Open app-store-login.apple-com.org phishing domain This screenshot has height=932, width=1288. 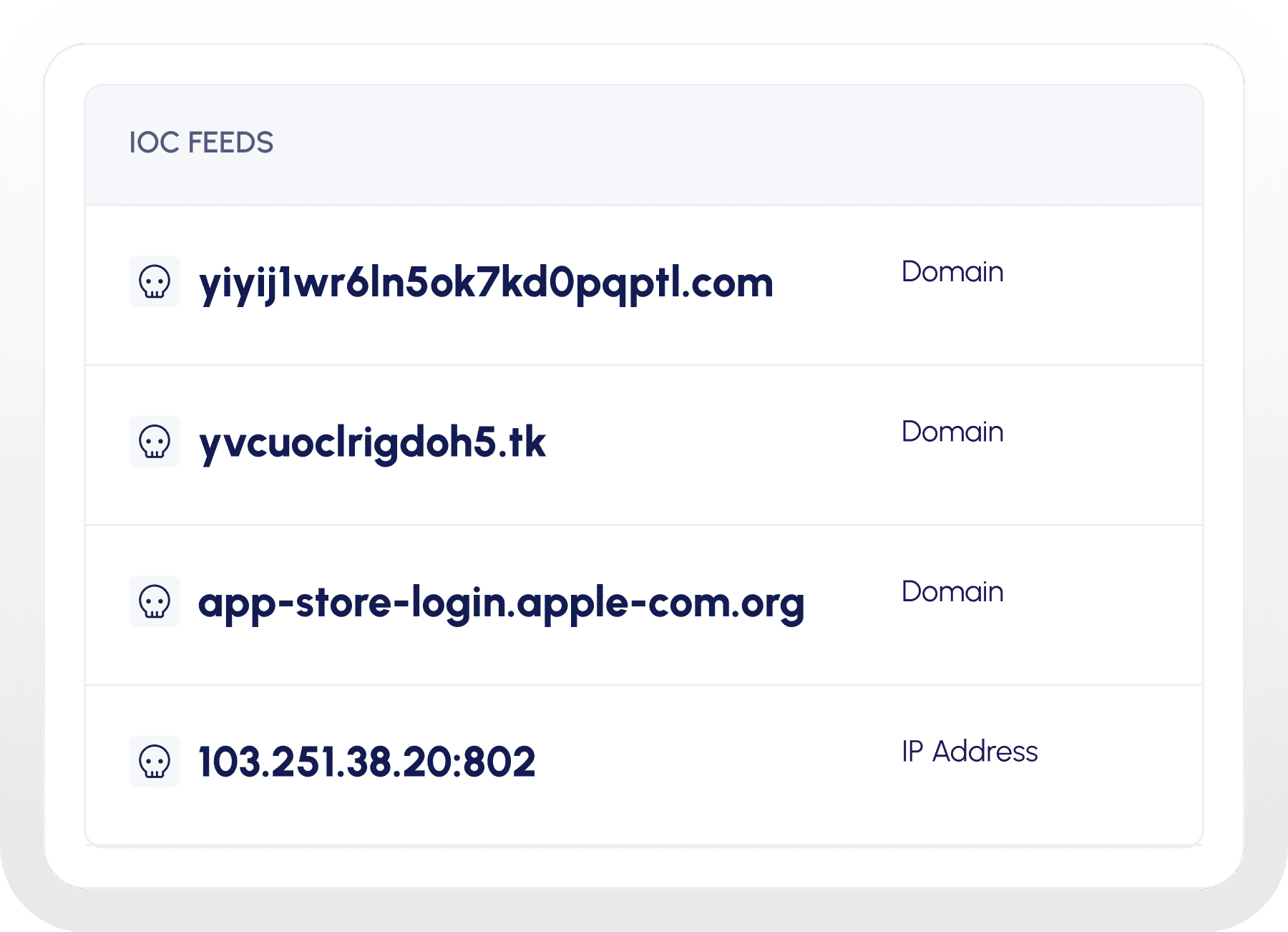tap(501, 603)
